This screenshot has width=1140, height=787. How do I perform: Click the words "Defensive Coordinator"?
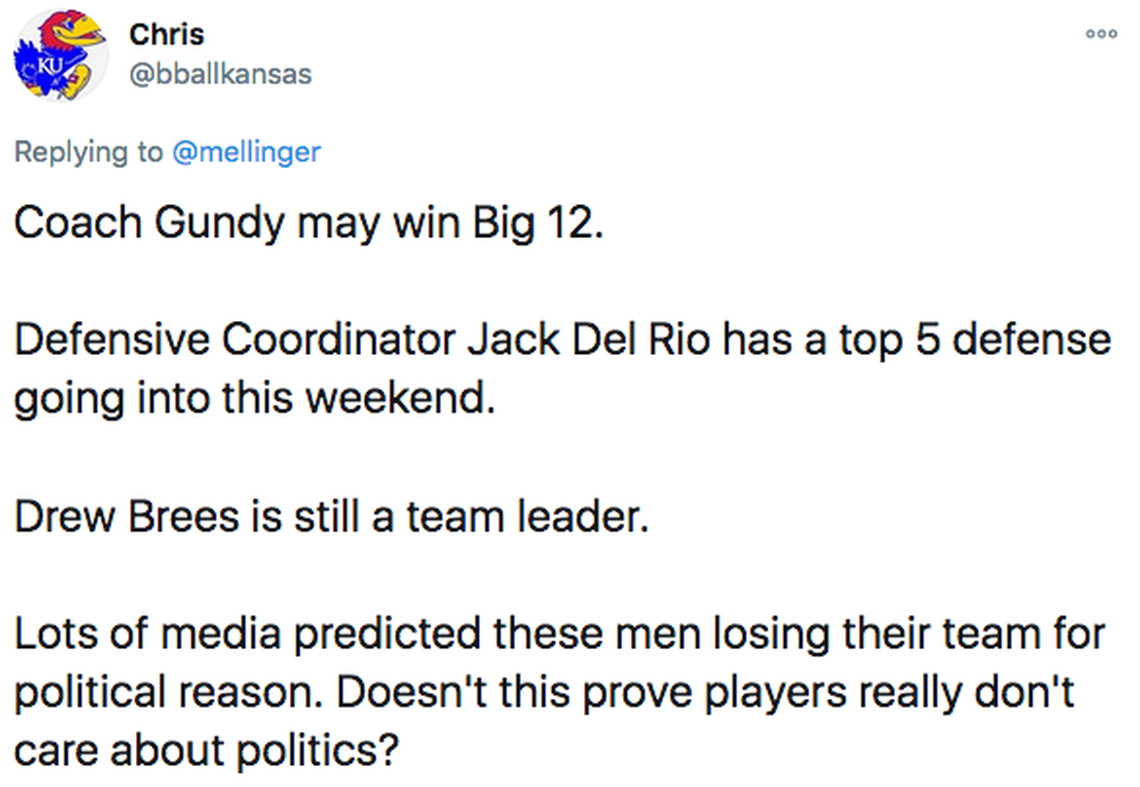[x=236, y=341]
